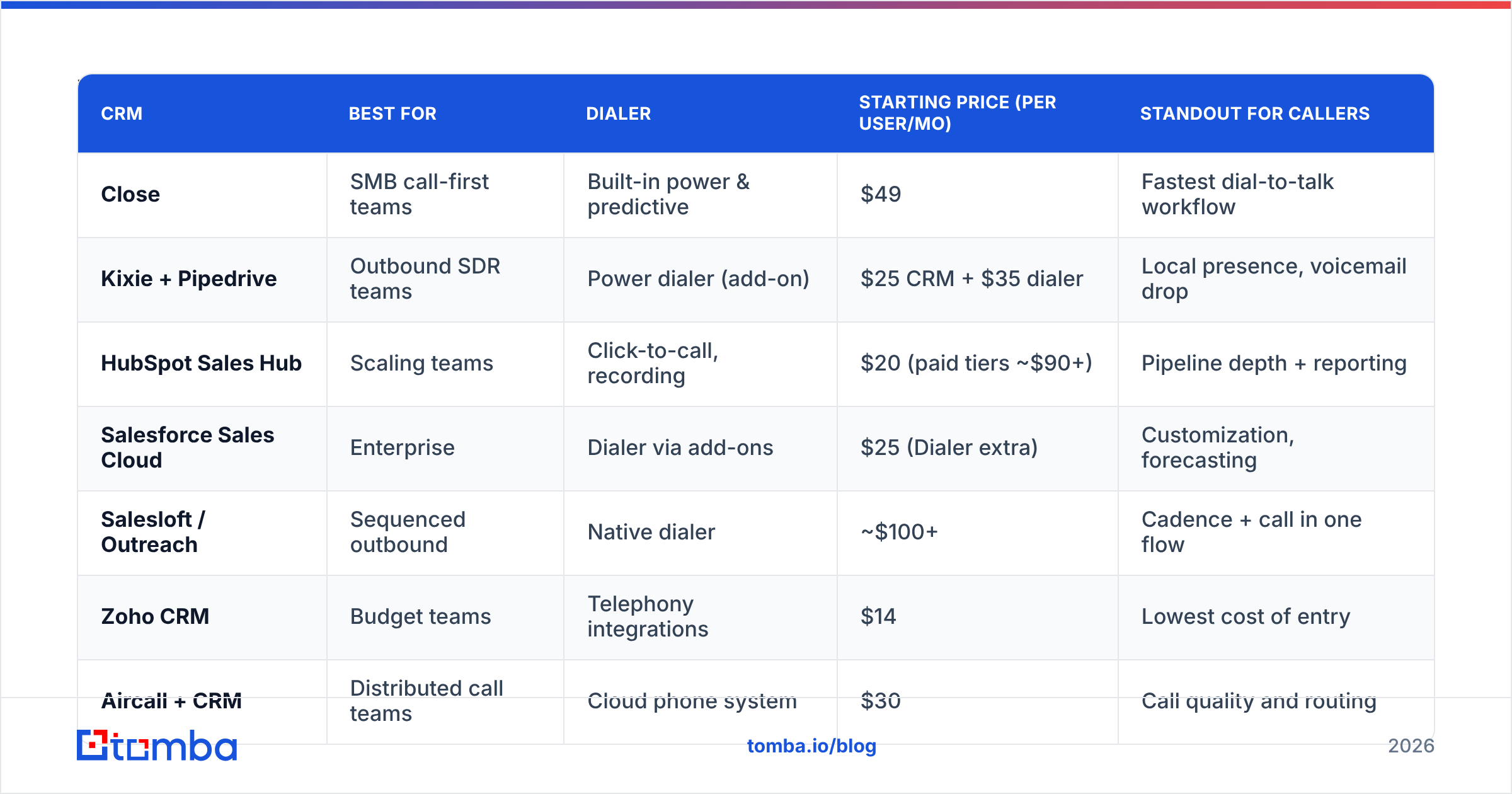The height and width of the screenshot is (794, 1512).
Task: Click Power dialer (add-on) cell
Action: (x=701, y=279)
